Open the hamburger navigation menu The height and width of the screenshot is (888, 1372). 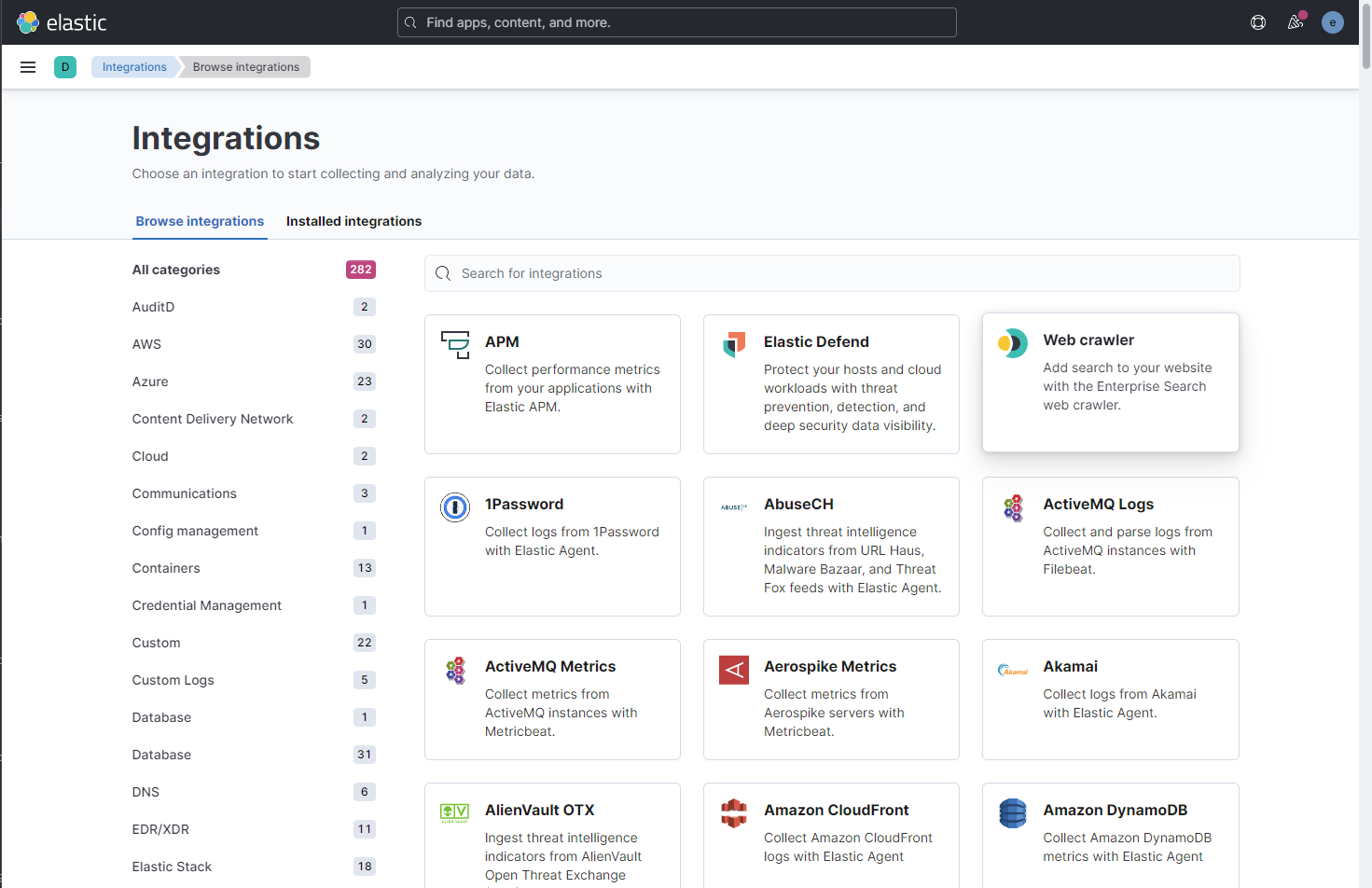[x=28, y=67]
